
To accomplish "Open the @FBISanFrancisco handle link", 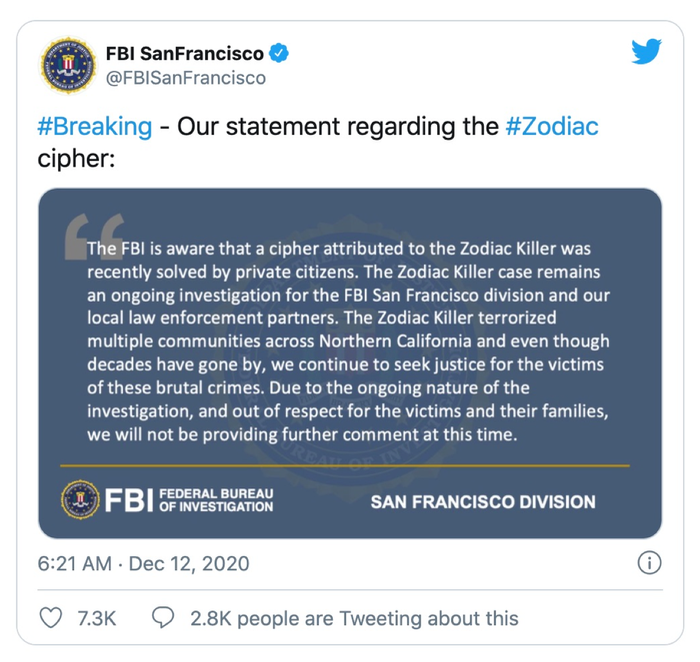I will 186,77.
